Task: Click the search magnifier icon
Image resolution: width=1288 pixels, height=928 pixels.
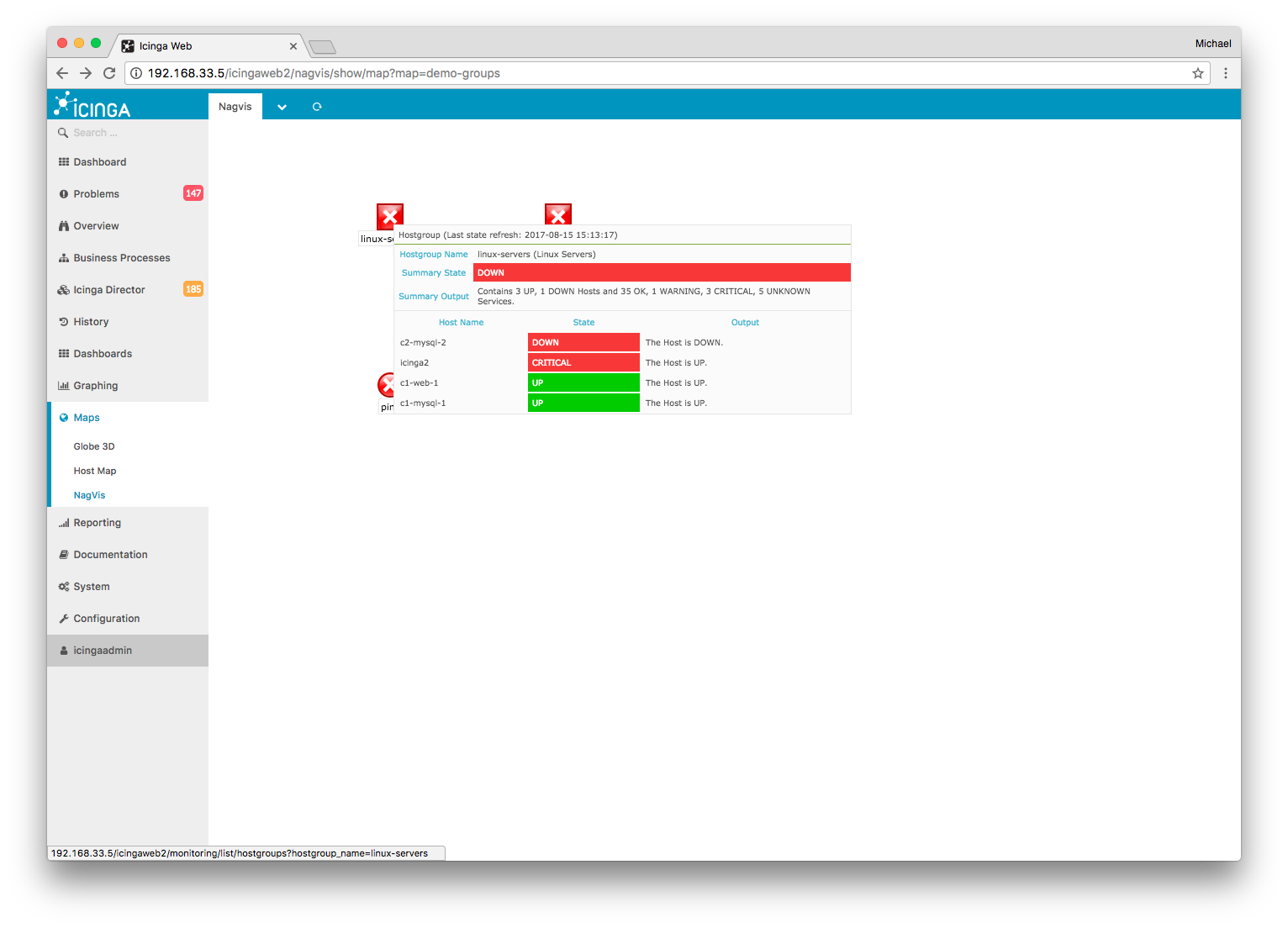Action: point(63,133)
